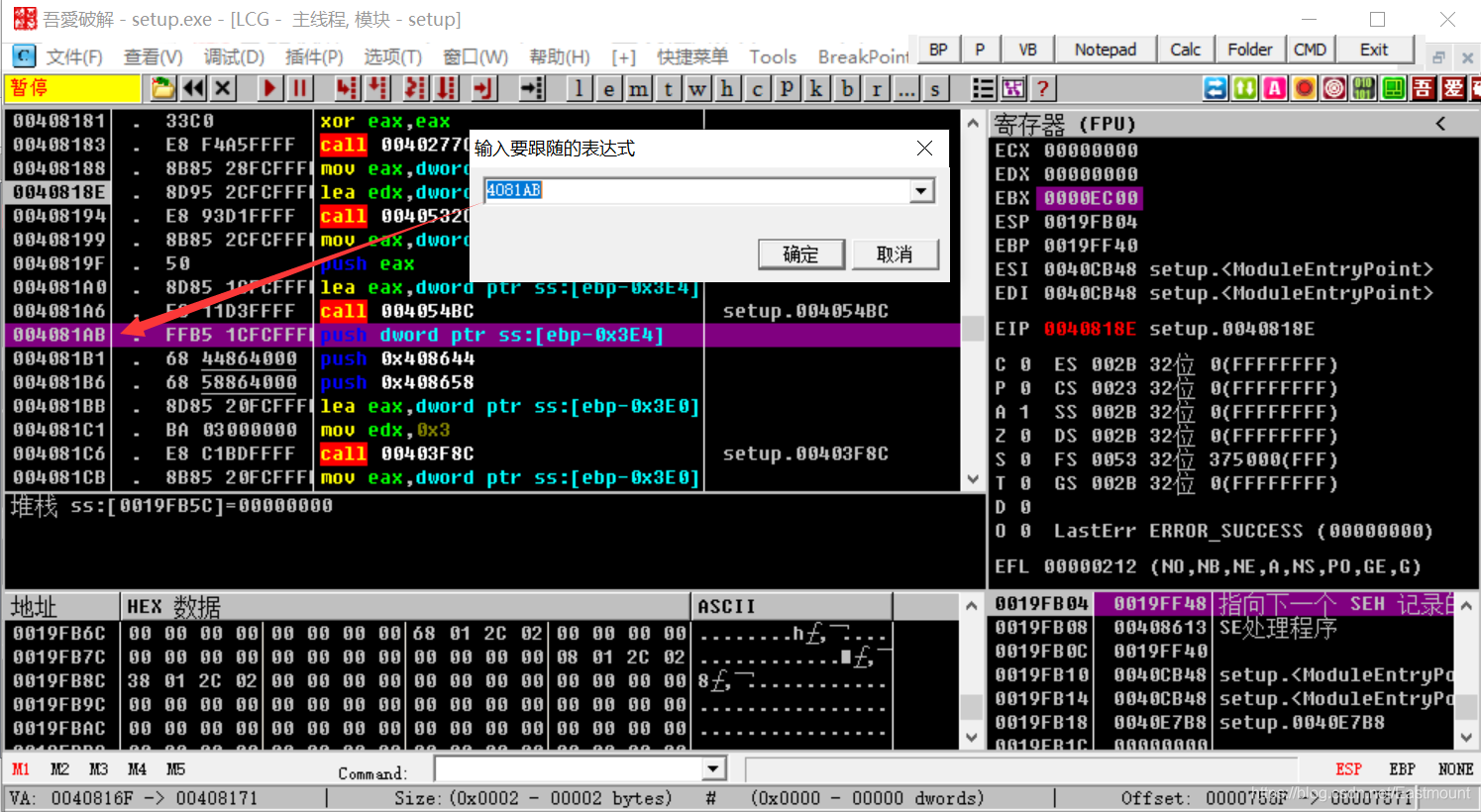Image resolution: width=1481 pixels, height=812 pixels.
Task: Click the step over toolbar icon
Action: (378, 89)
